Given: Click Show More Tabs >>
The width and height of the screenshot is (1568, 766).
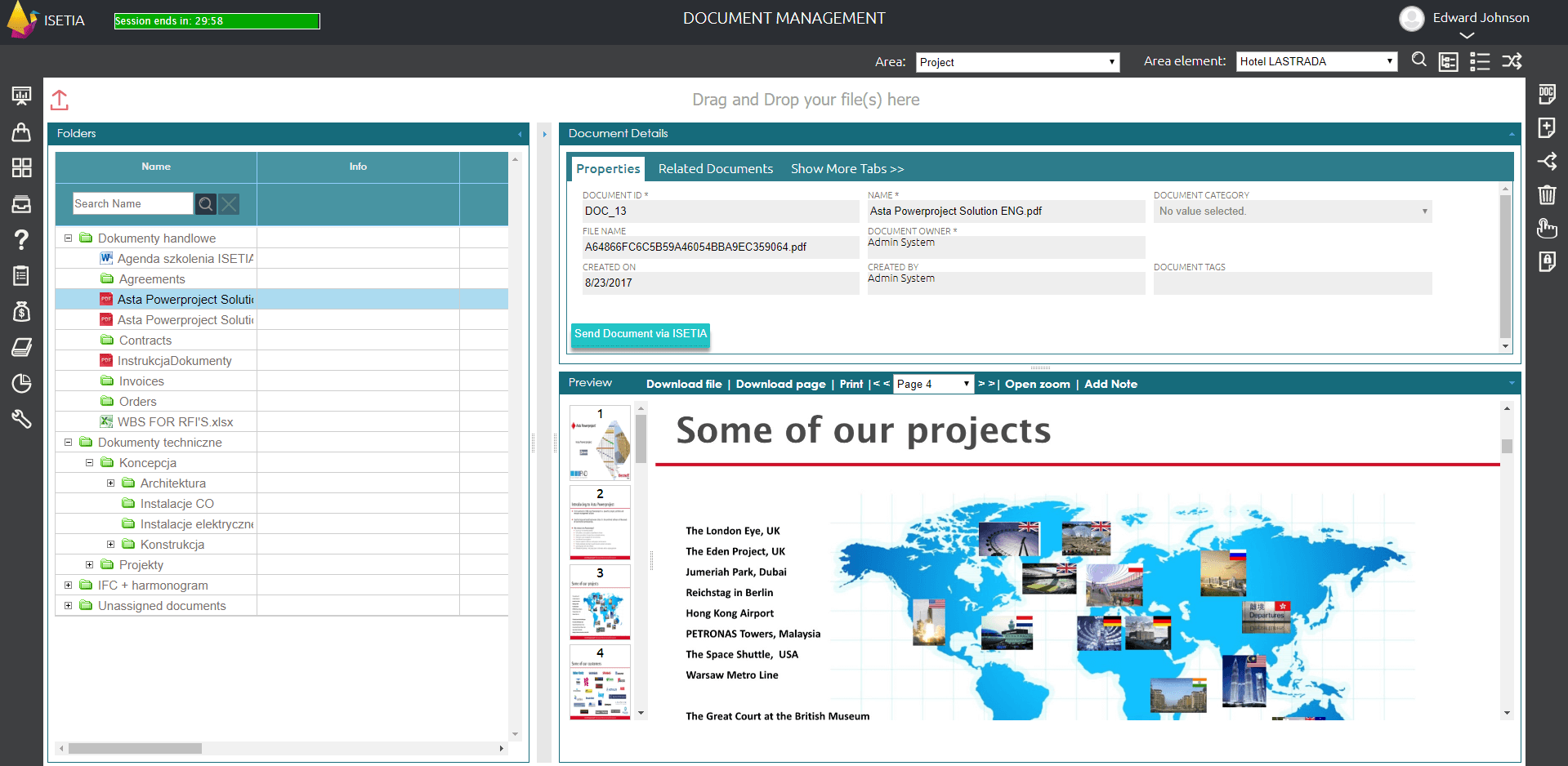Looking at the screenshot, I should [847, 169].
